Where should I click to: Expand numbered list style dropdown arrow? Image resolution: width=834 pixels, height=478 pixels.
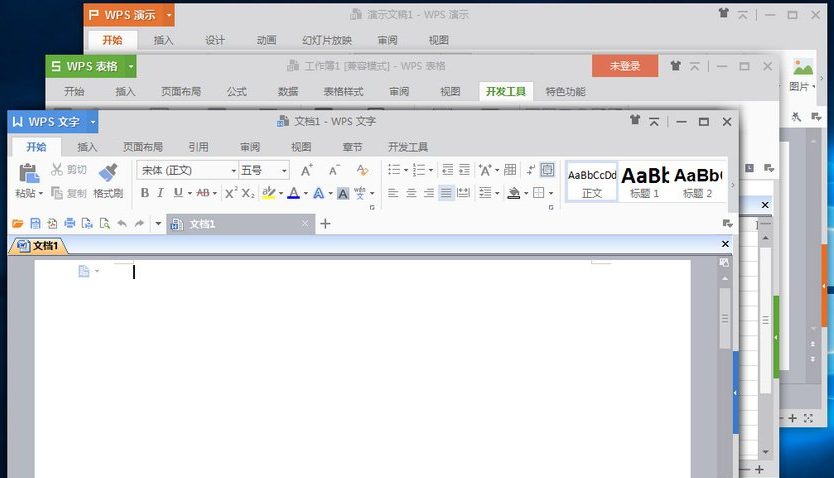(431, 170)
